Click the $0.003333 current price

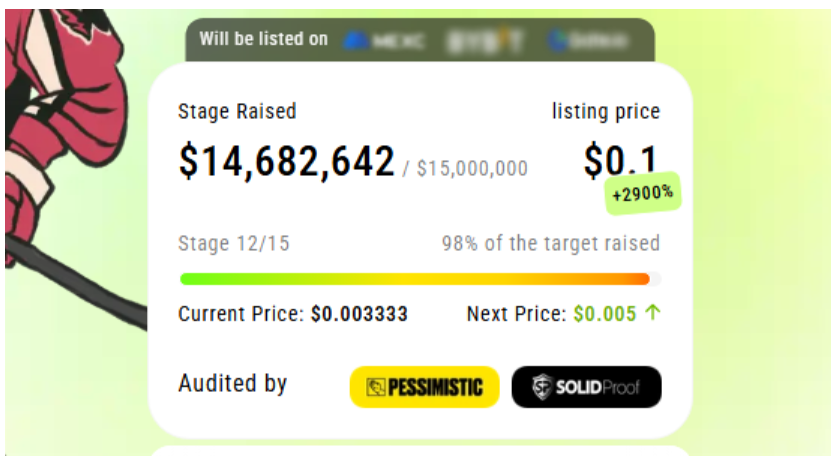click(359, 314)
